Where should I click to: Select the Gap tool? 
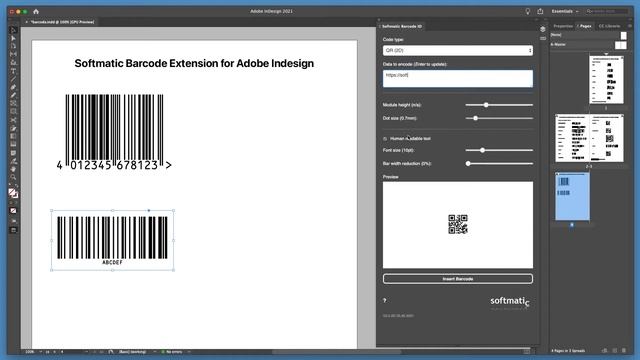click(13, 54)
